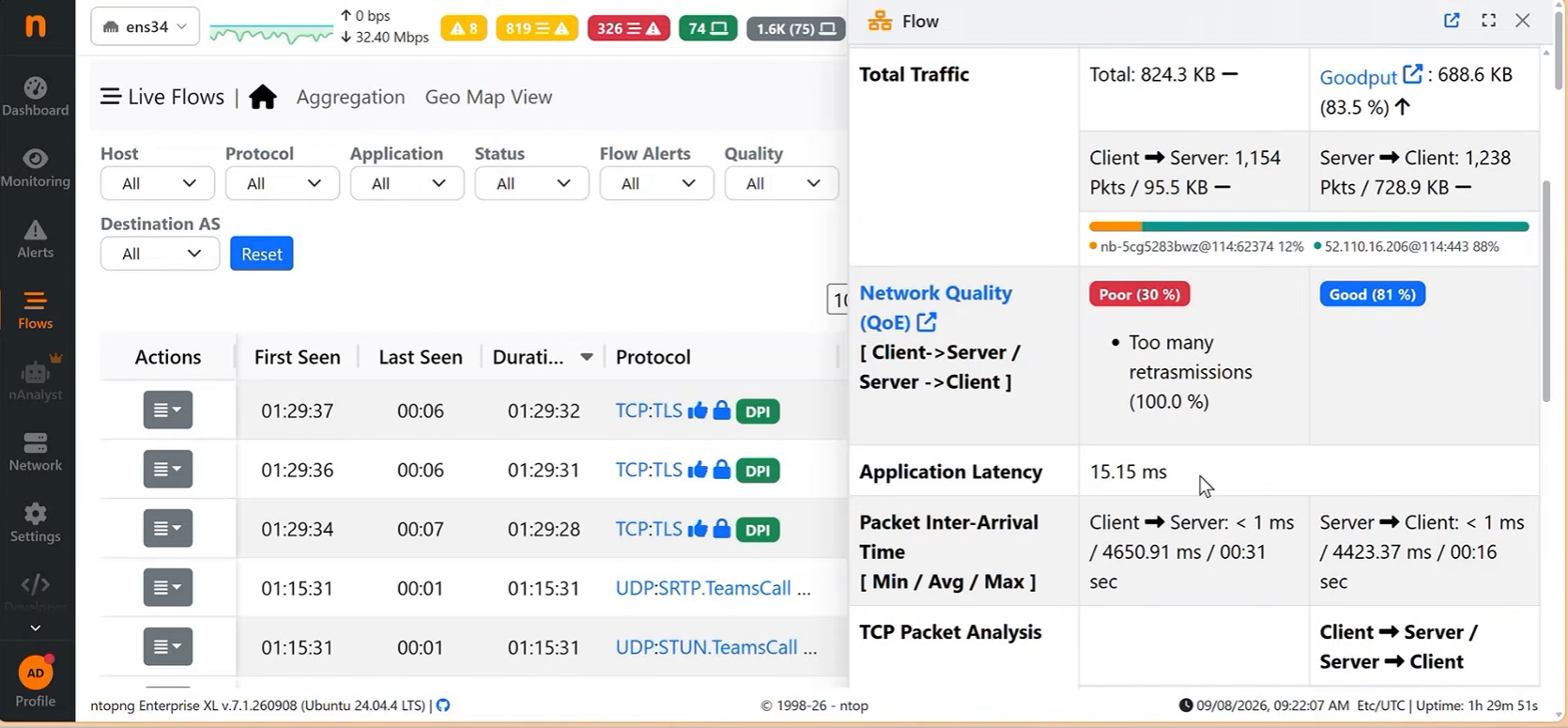1568x728 pixels.
Task: Sort by the First Seen column
Action: click(297, 357)
